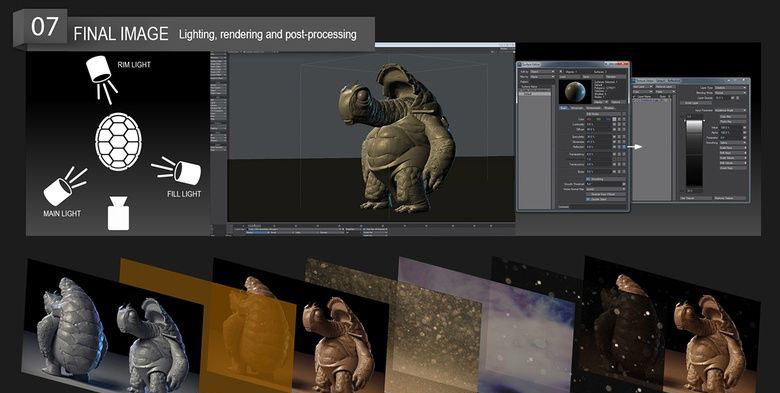Click the Reflection texture T button

coord(624,147)
